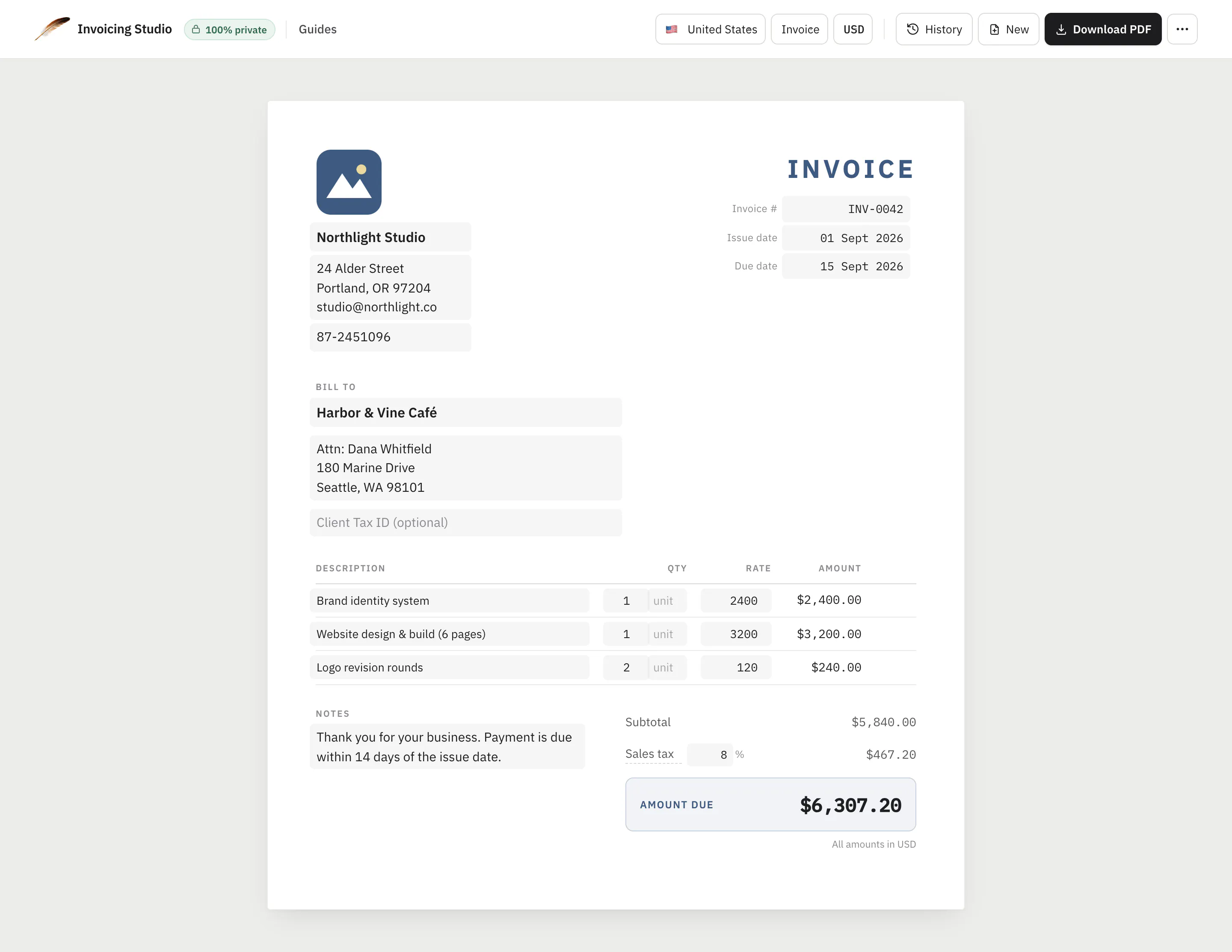Click the INVOICE heading
This screenshot has width=1232, height=952.
pos(851,169)
